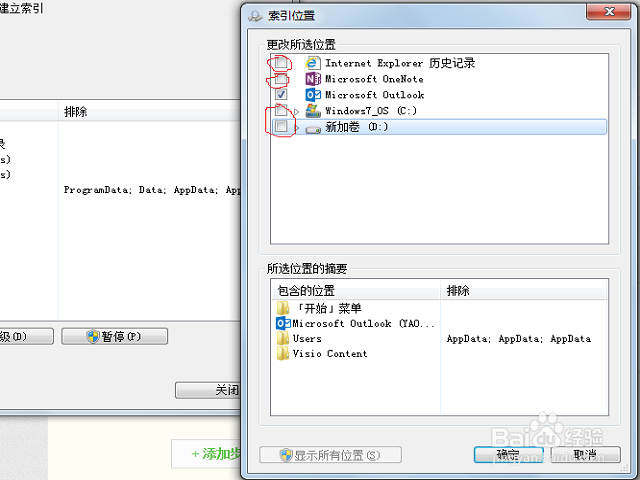The width and height of the screenshot is (640, 480).
Task: Click 关闭 button in background window
Action: tap(208, 390)
